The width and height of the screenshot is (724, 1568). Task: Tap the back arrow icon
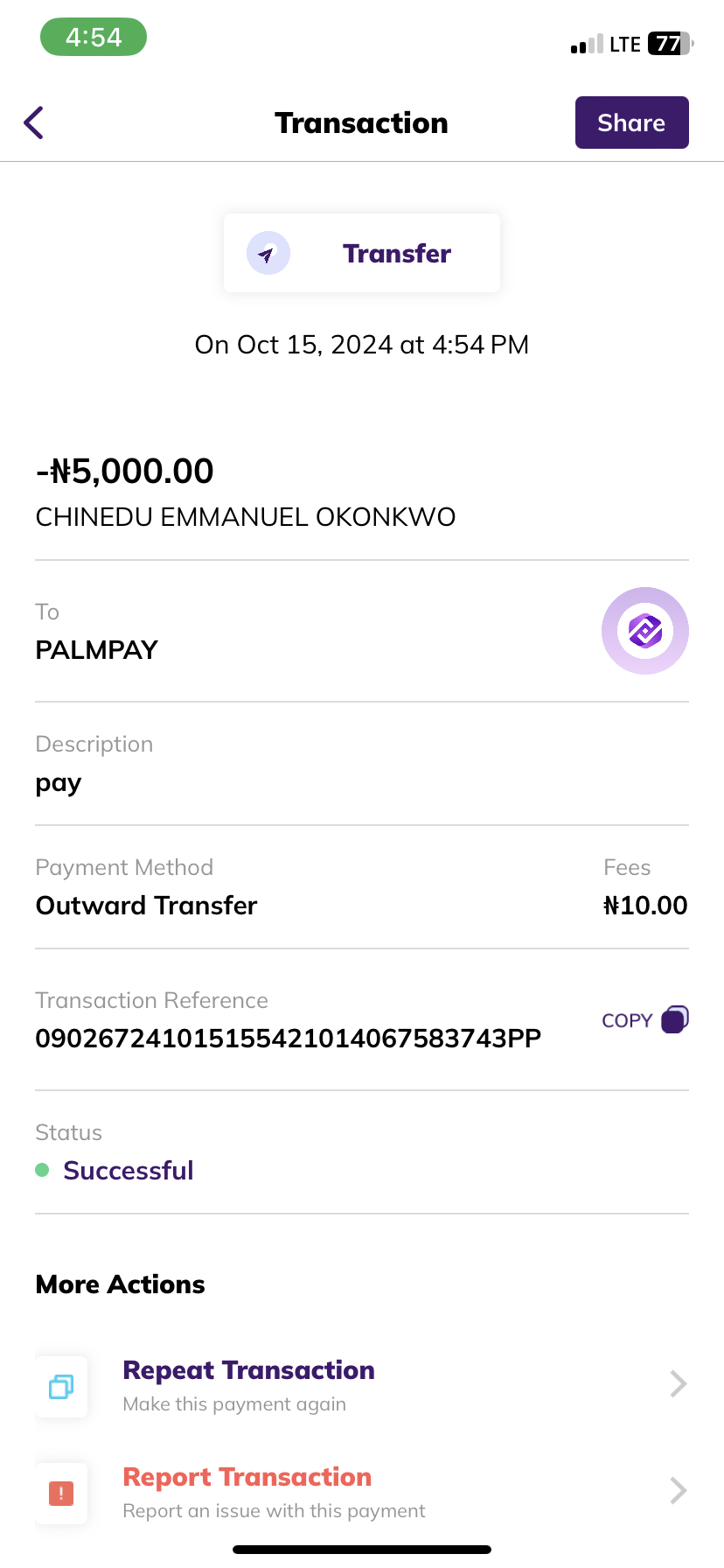[x=34, y=122]
